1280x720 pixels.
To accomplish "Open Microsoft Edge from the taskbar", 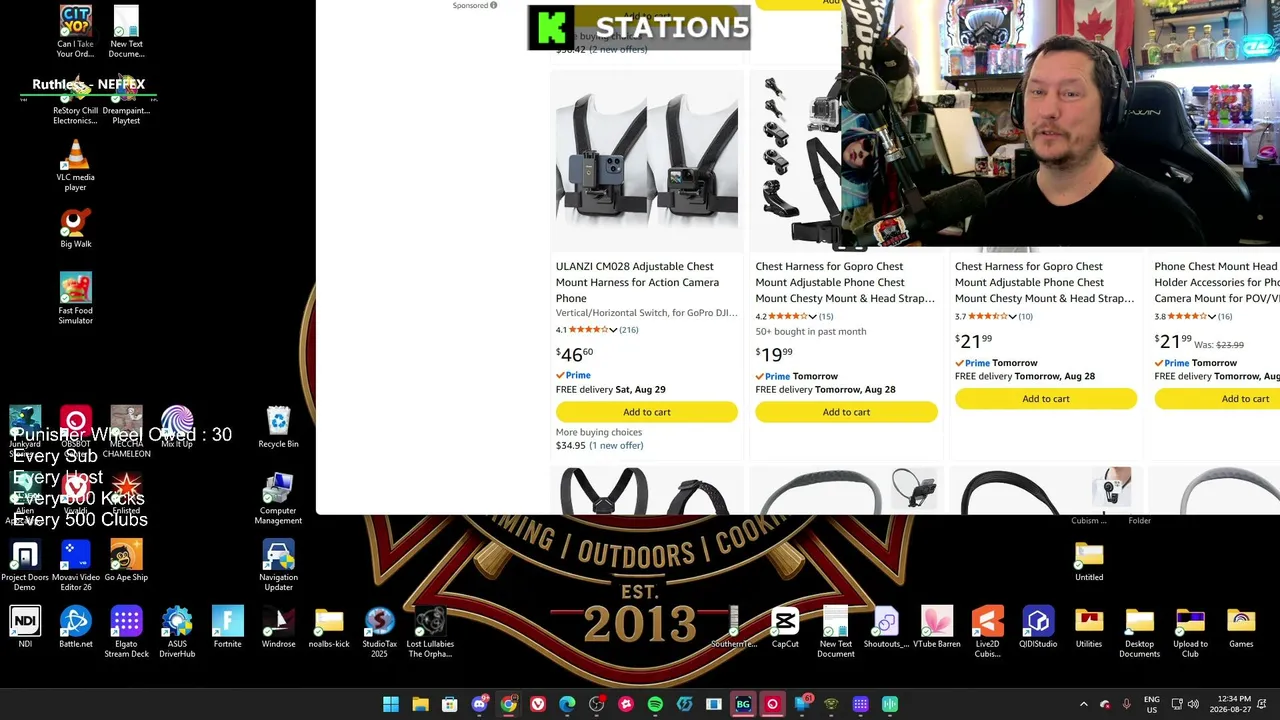I will pos(567,704).
